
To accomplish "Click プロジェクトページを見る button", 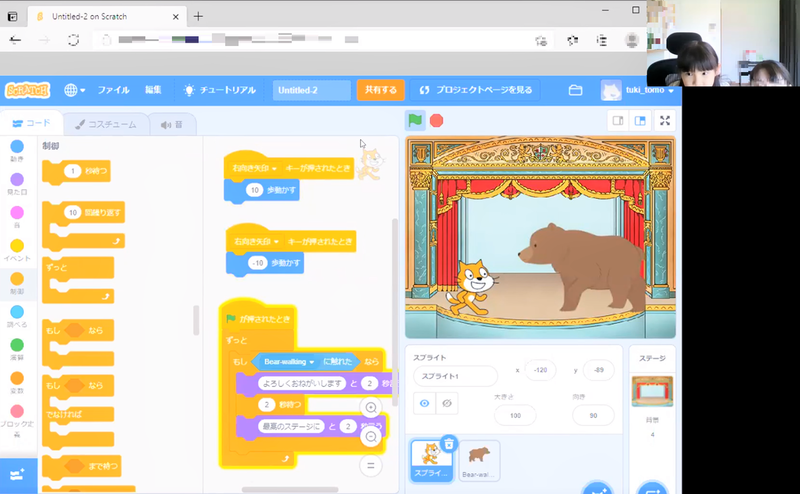I will pyautogui.click(x=476, y=90).
